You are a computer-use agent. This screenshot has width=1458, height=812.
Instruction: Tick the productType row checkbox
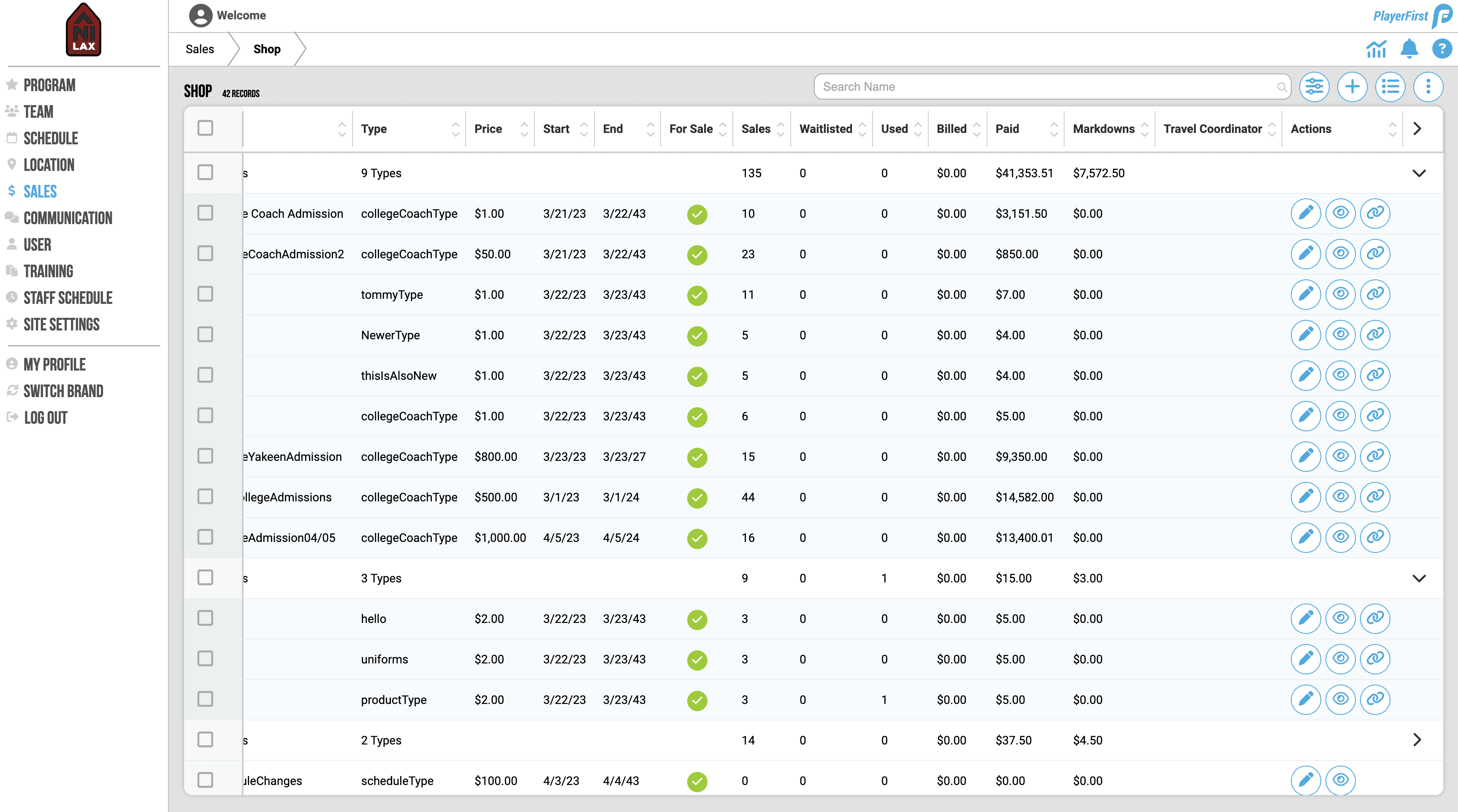205,699
